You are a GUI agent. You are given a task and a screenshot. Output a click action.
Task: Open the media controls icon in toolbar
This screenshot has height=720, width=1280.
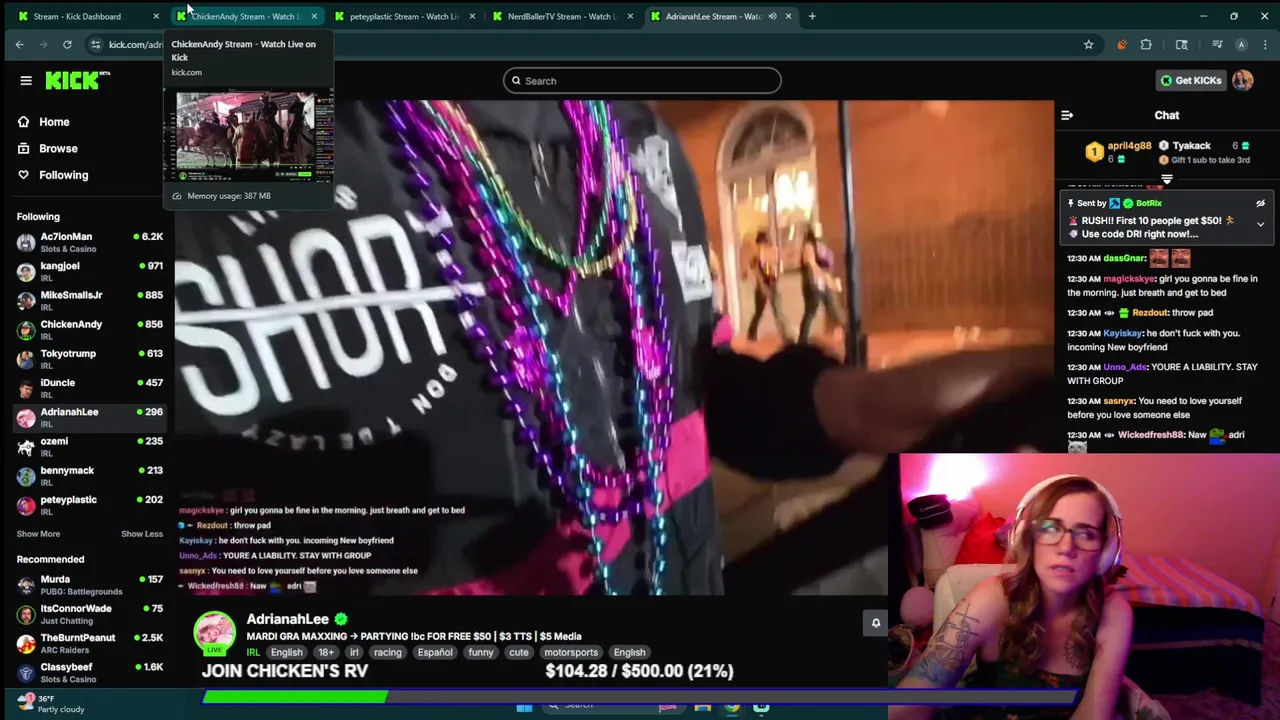1217,44
